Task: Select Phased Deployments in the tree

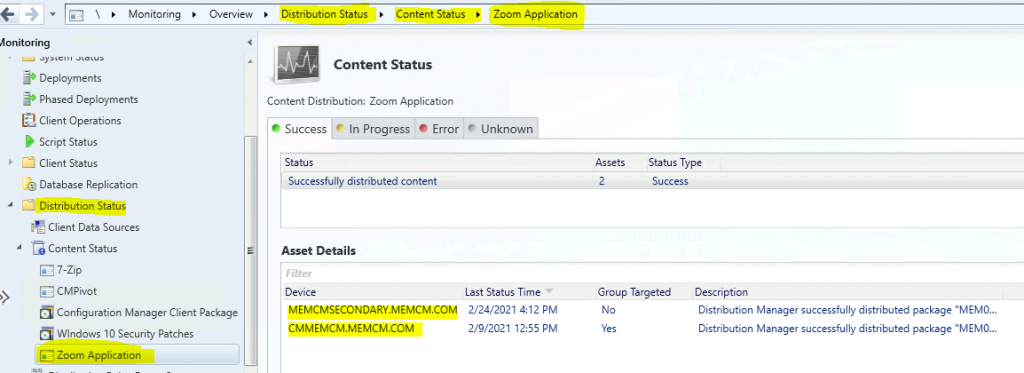Action: [89, 99]
